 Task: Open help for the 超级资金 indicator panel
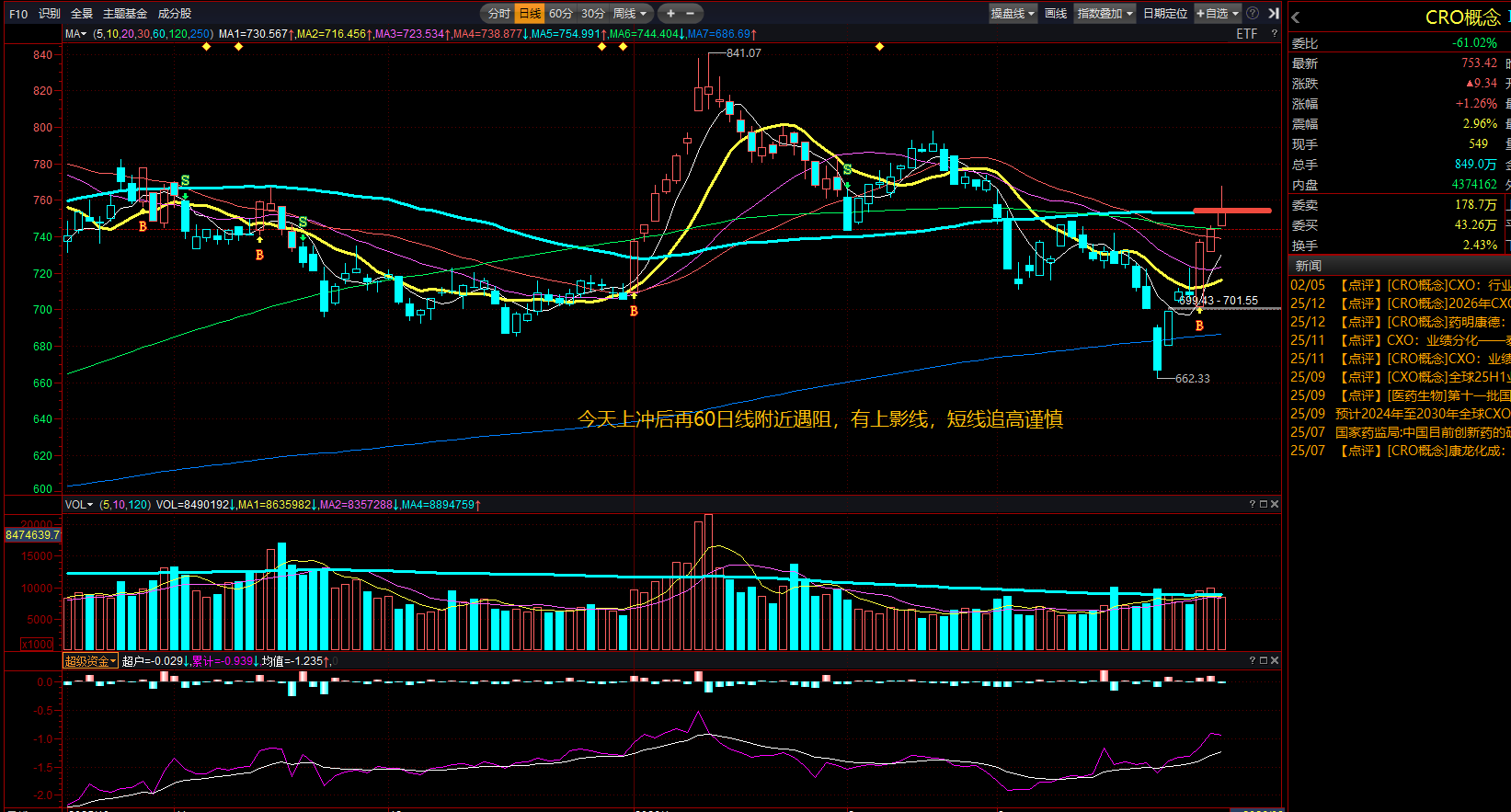[x=1253, y=660]
